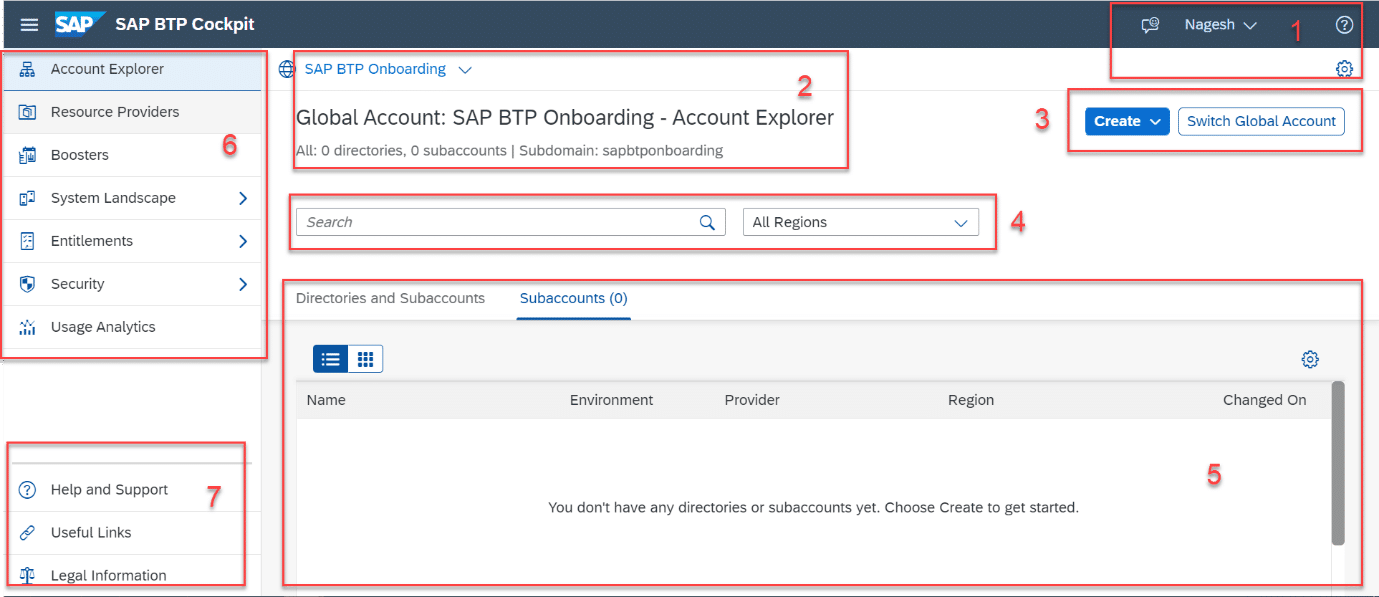The image size is (1379, 597).
Task: Click the hamburger menu beside the SAP logo
Action: [x=28, y=24]
